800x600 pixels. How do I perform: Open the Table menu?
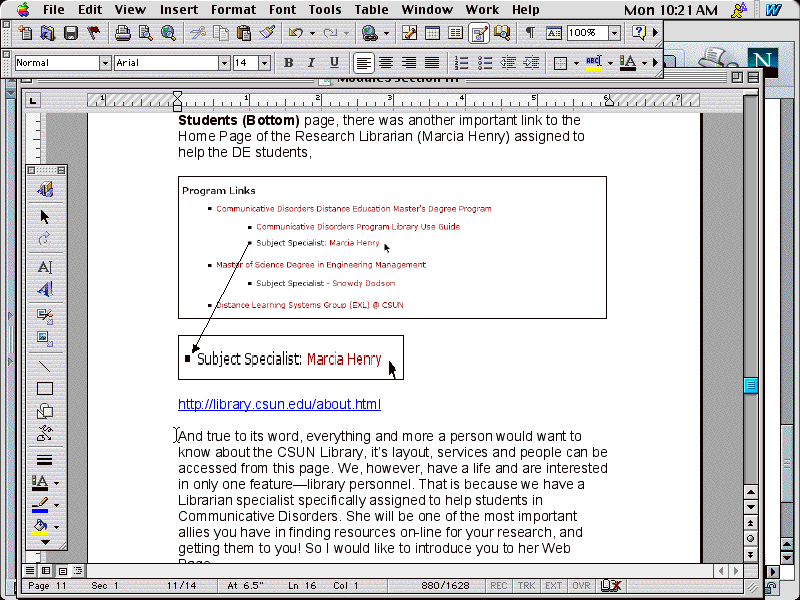tap(371, 10)
